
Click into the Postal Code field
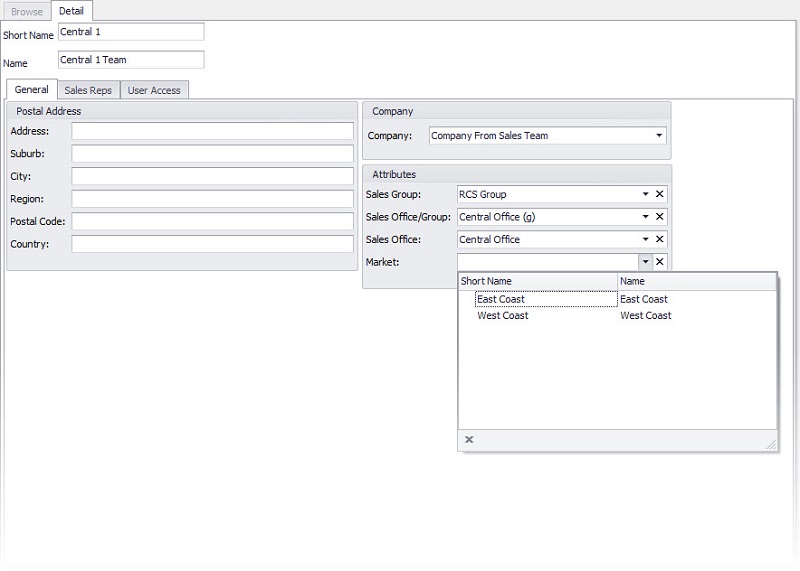212,221
